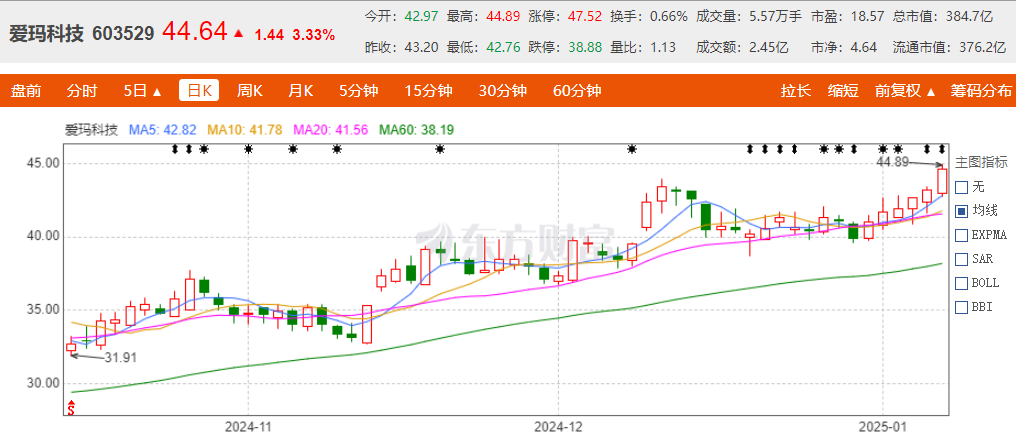Click the MA60: 38.19 legend label
Screen dimensions: 1016x439
[417, 129]
